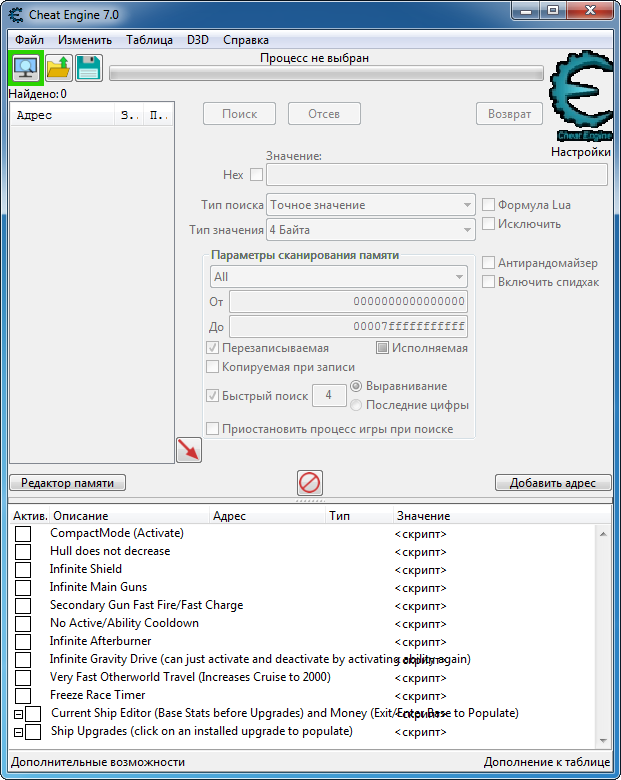The width and height of the screenshot is (621, 780).
Task: Open the D3D menu
Action: (x=198, y=40)
